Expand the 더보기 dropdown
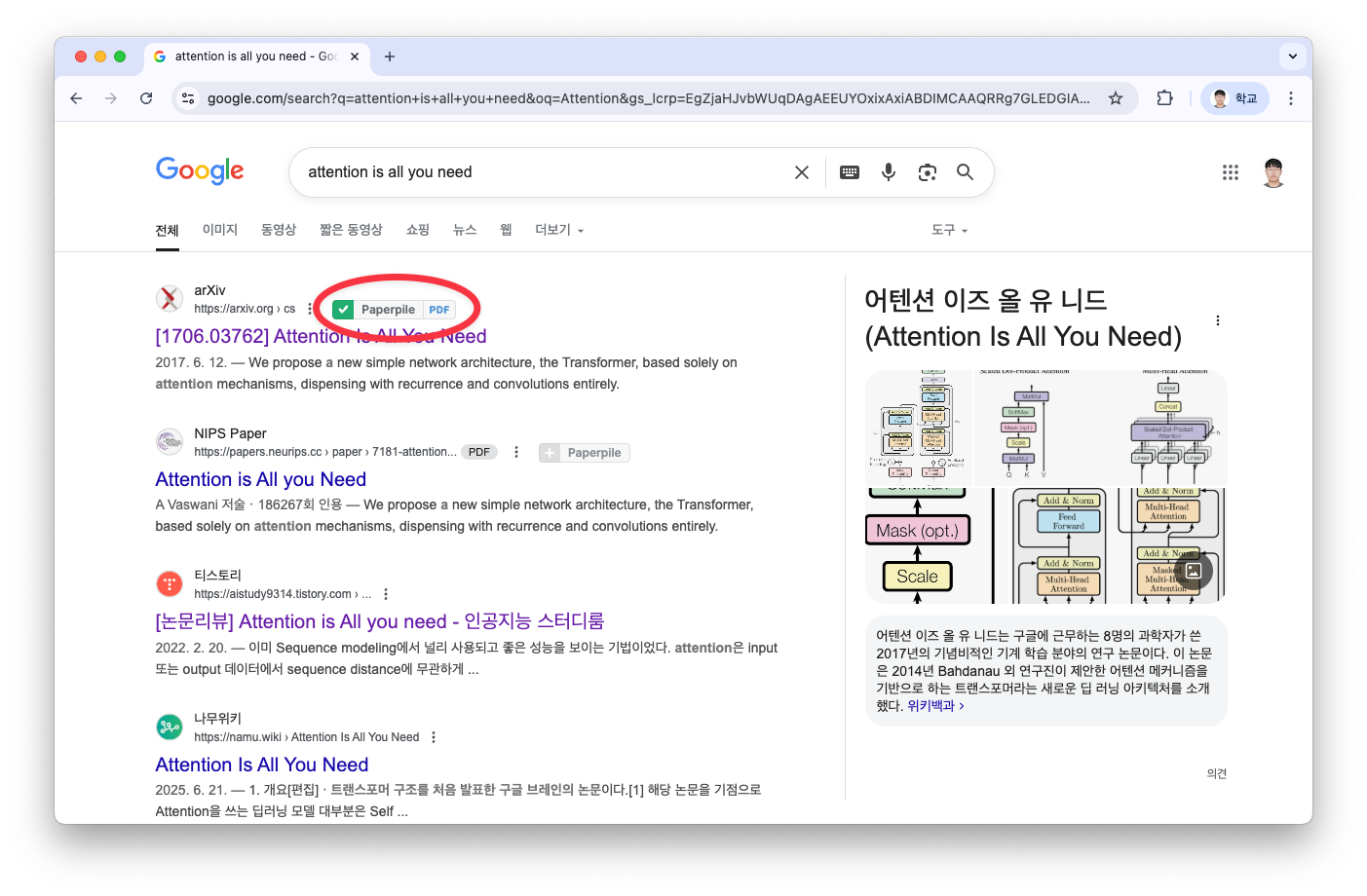This screenshot has height=896, width=1367. click(x=559, y=230)
